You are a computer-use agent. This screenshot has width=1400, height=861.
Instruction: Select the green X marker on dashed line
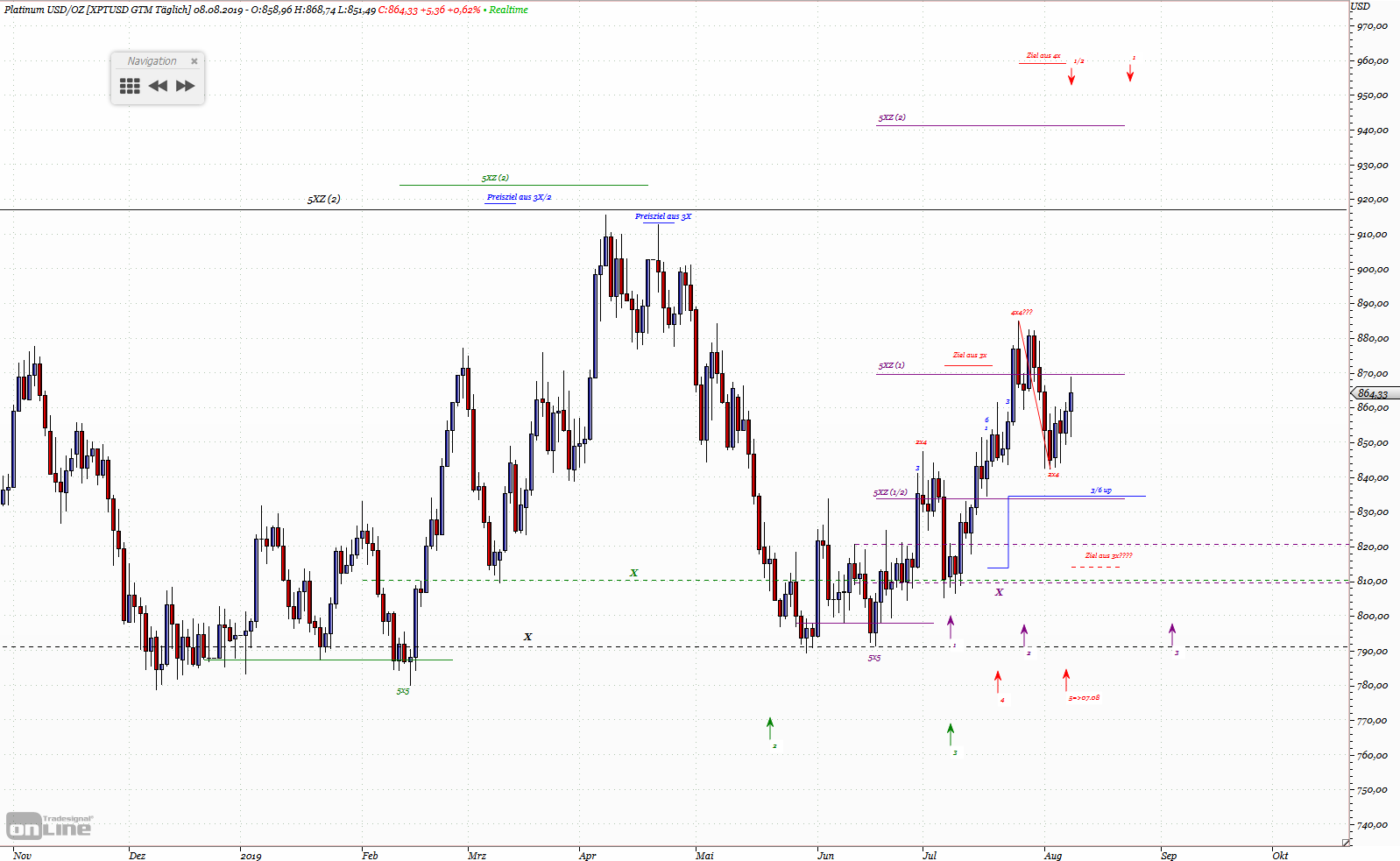(633, 573)
